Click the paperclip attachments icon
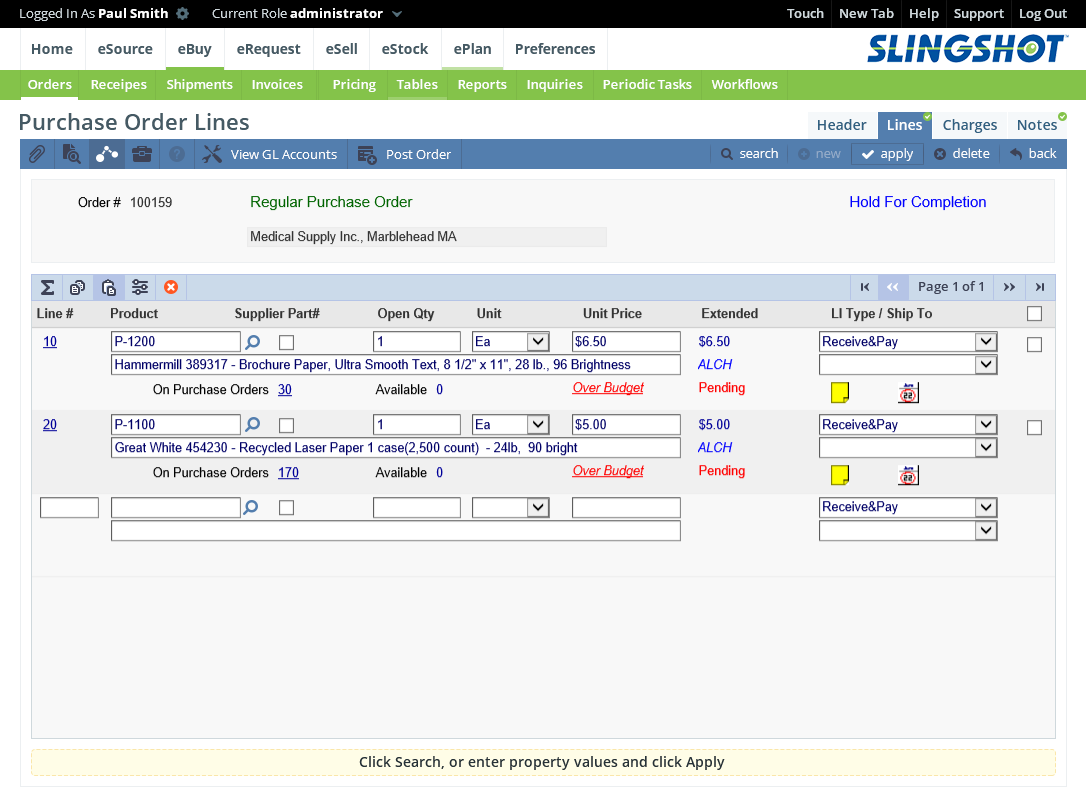This screenshot has height=812, width=1086. point(36,154)
